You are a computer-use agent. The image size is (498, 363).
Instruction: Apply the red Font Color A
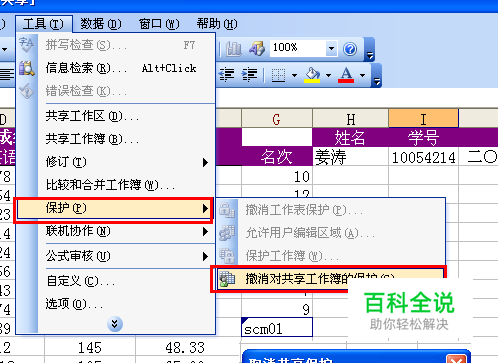pyautogui.click(x=346, y=75)
